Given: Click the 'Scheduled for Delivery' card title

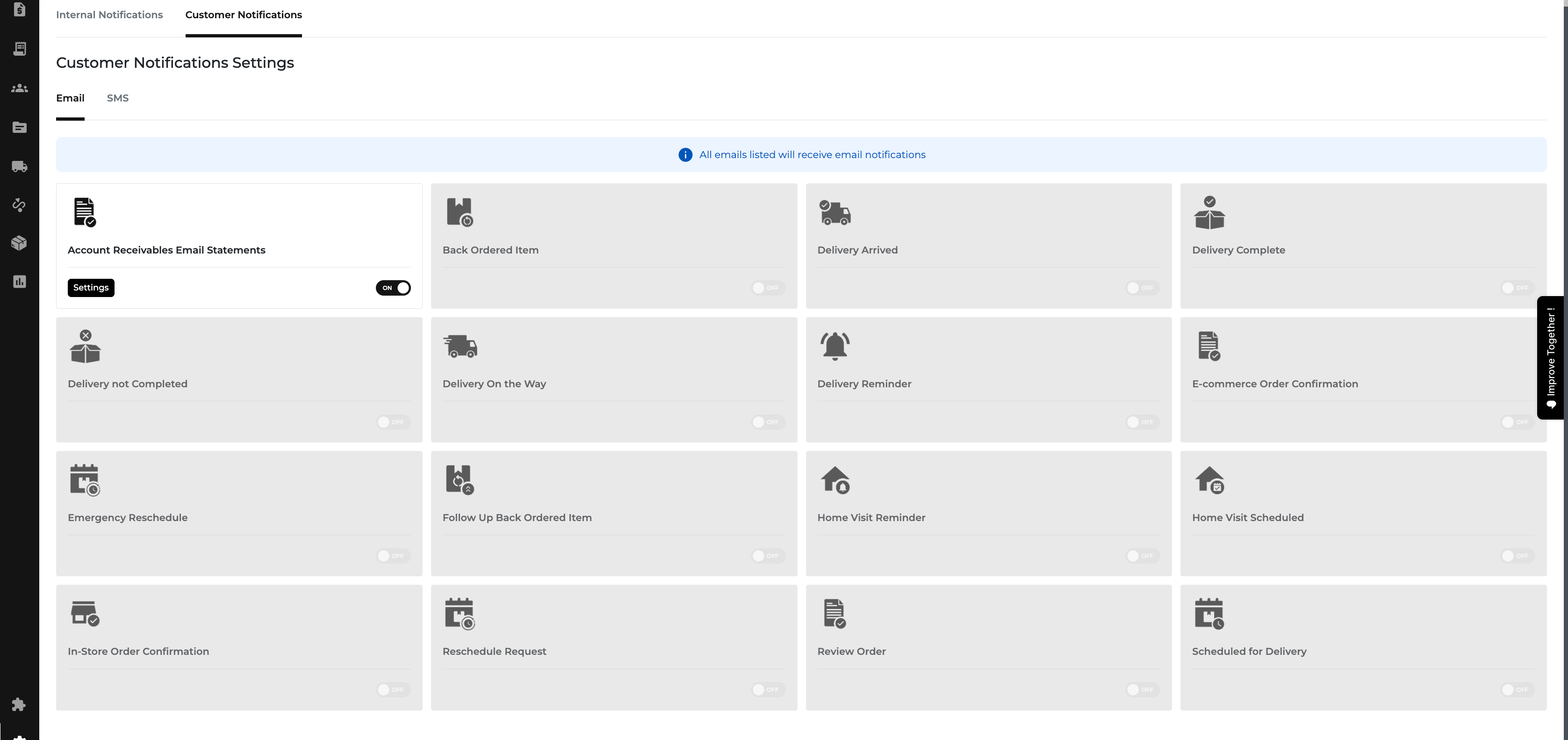Looking at the screenshot, I should coord(1249,651).
